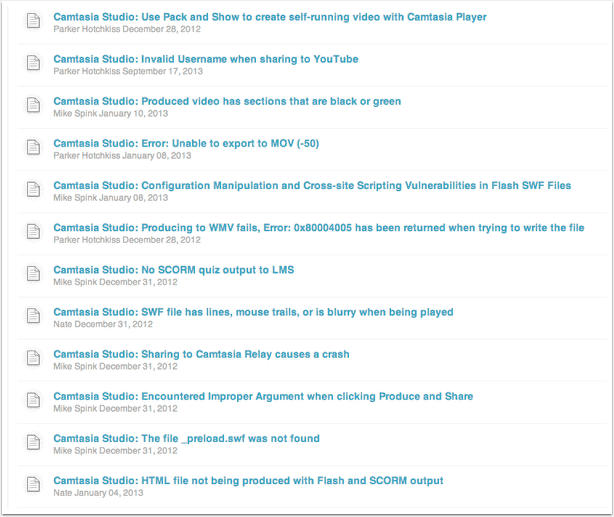Image resolution: width=614 pixels, height=517 pixels.
Task: Click document icon beside Invalid Username article
Action: (33, 63)
